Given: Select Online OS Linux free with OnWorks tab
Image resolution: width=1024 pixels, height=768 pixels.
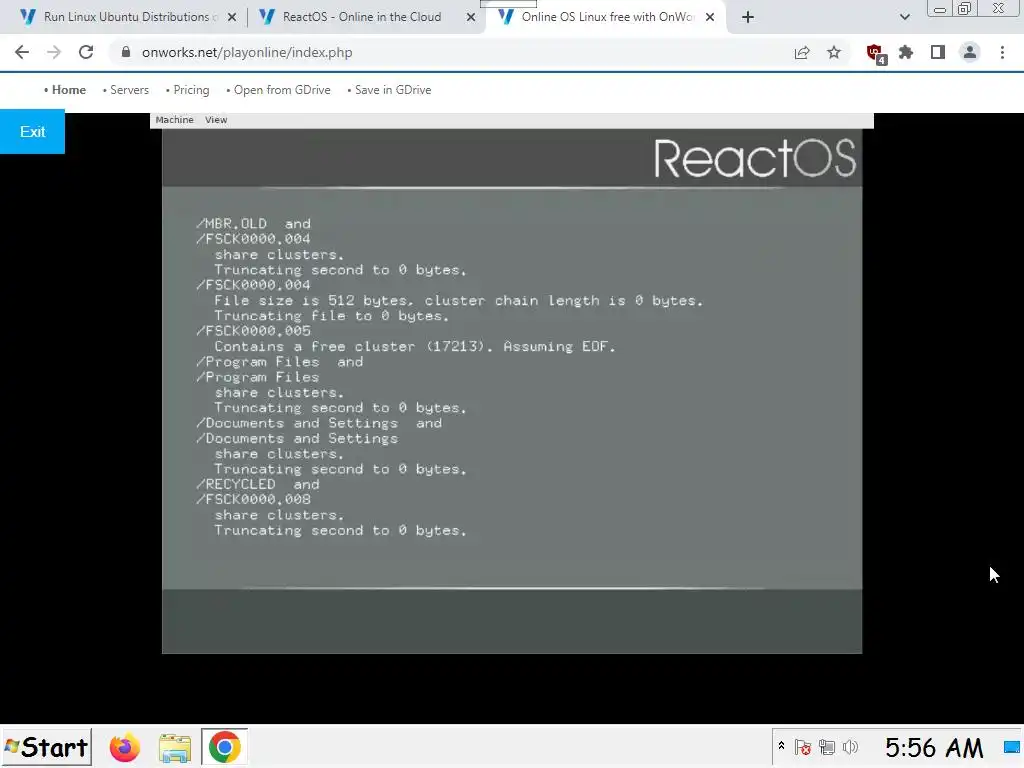Looking at the screenshot, I should coord(607,17).
